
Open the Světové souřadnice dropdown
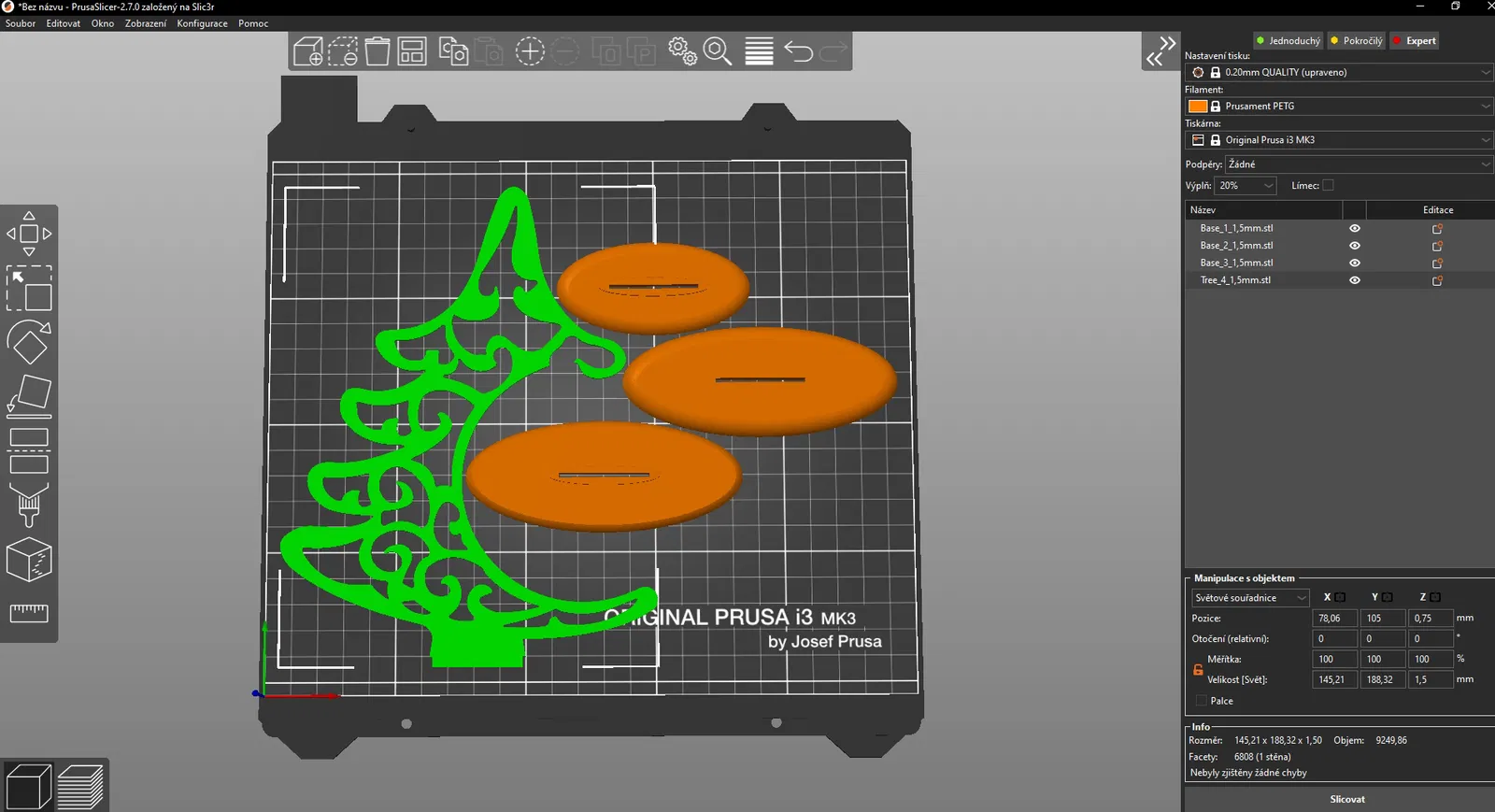click(x=1250, y=598)
